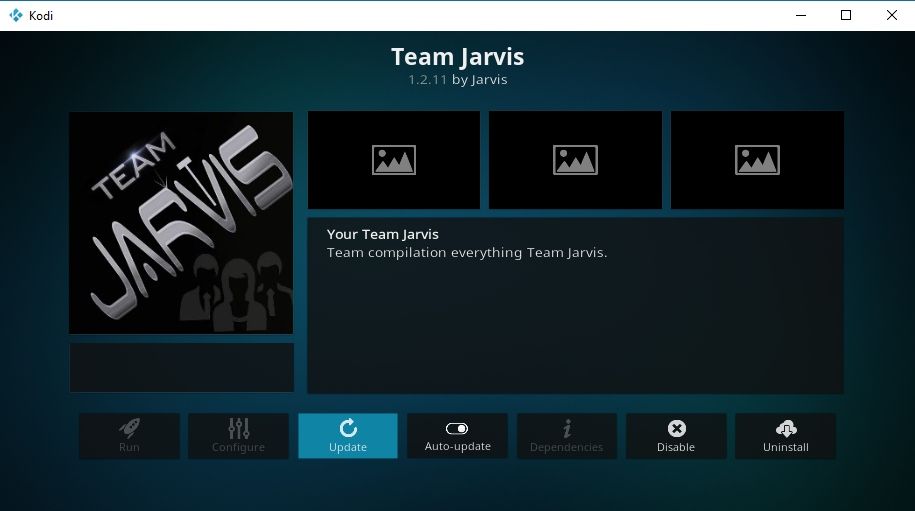915x511 pixels.
Task: Toggle the Auto-update switch
Action: [x=457, y=429]
